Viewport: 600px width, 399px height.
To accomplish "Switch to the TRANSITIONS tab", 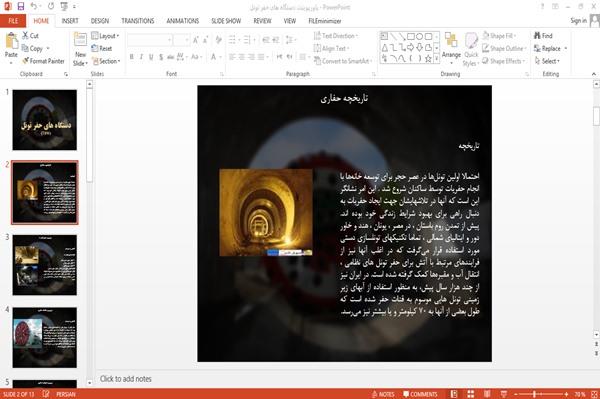I will click(138, 21).
